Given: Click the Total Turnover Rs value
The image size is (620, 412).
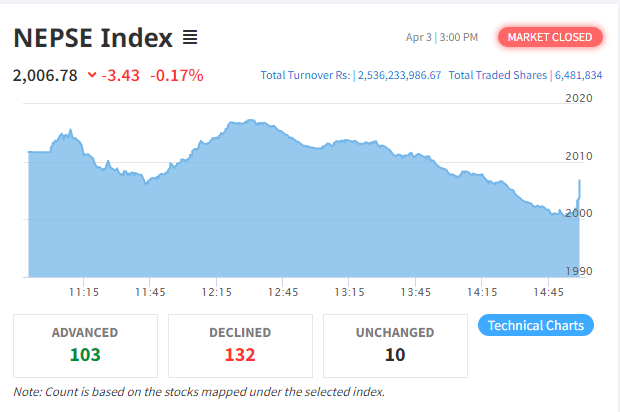Looking at the screenshot, I should 399,75.
